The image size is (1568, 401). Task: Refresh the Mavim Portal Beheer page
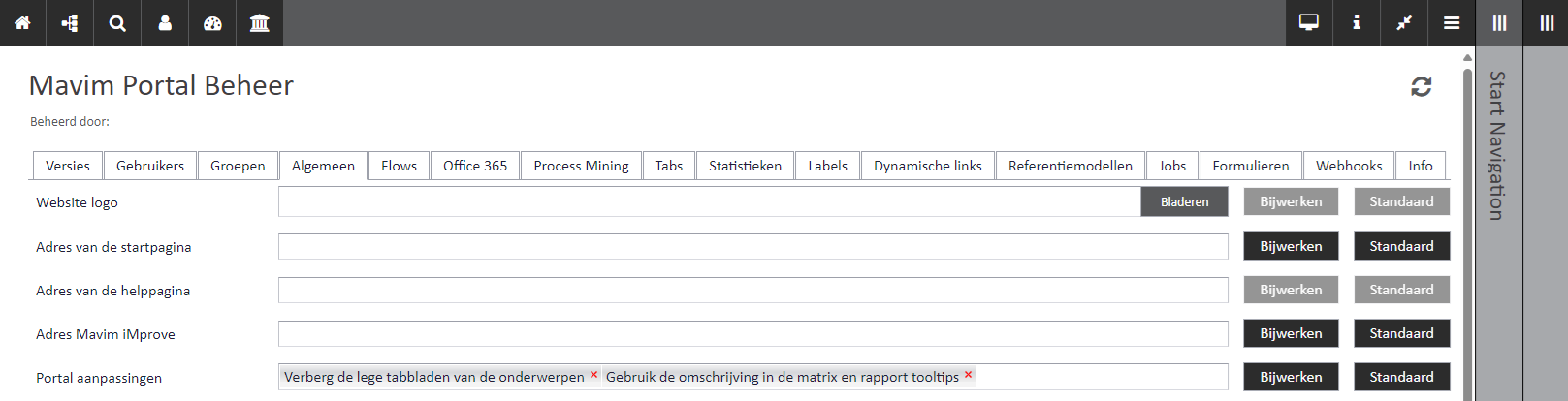coord(1422,87)
